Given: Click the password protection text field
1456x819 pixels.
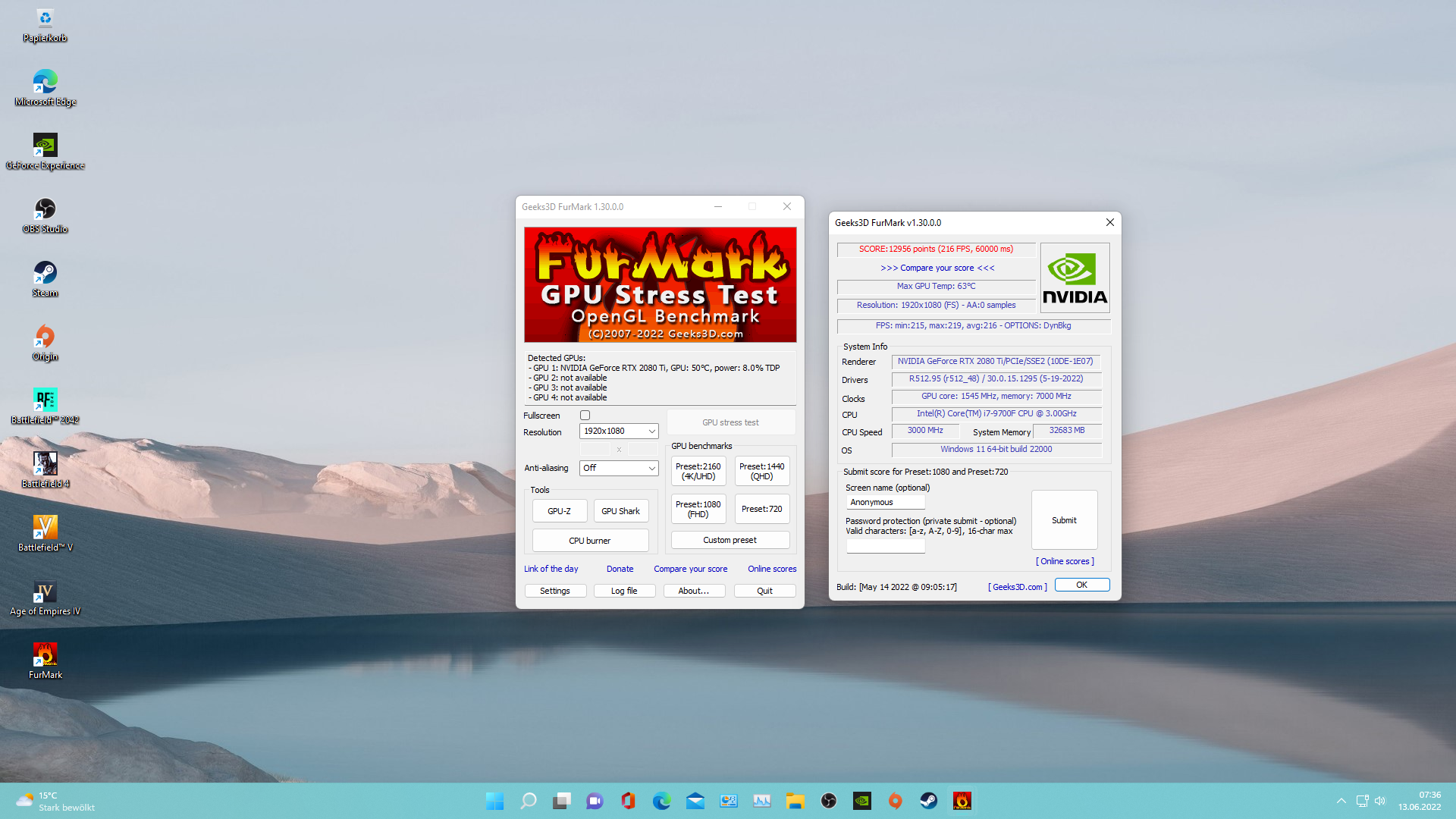Looking at the screenshot, I should tap(885, 545).
